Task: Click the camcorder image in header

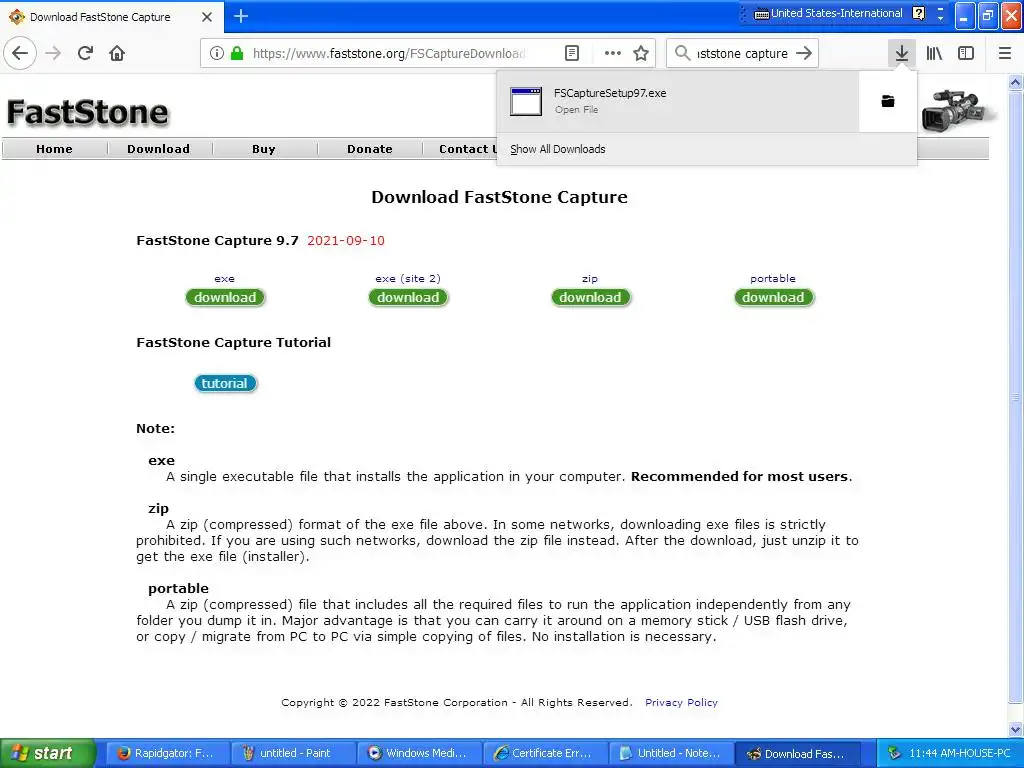Action: [957, 110]
